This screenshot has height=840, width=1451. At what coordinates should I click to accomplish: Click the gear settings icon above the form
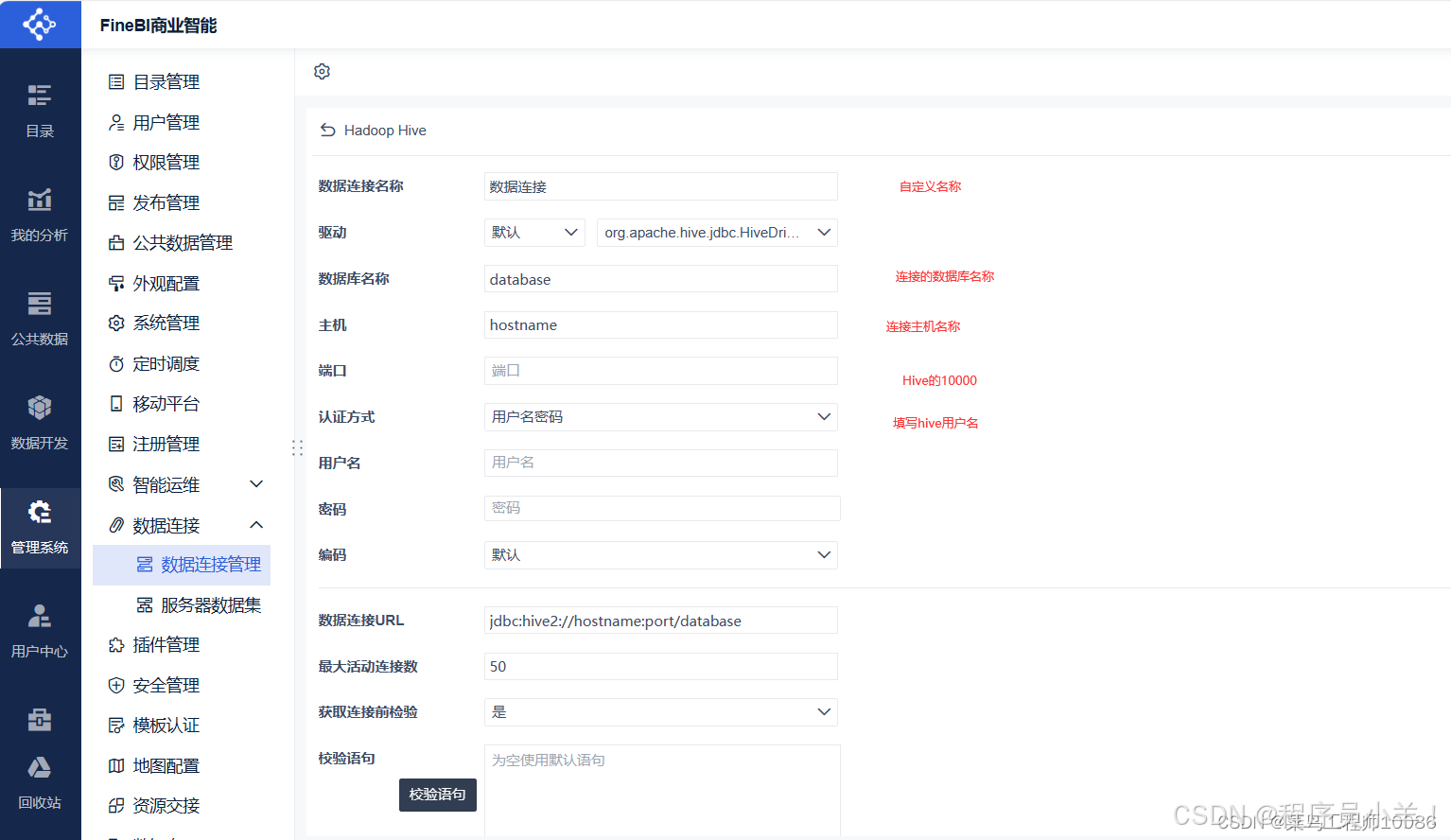322,72
